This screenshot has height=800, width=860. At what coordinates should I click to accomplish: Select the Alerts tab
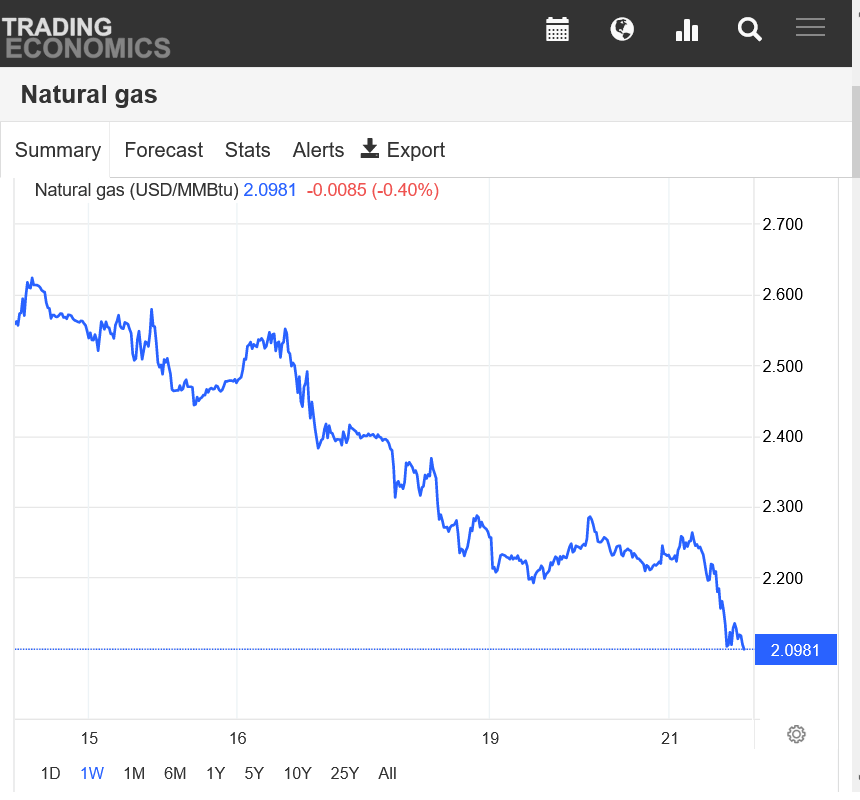pos(318,150)
